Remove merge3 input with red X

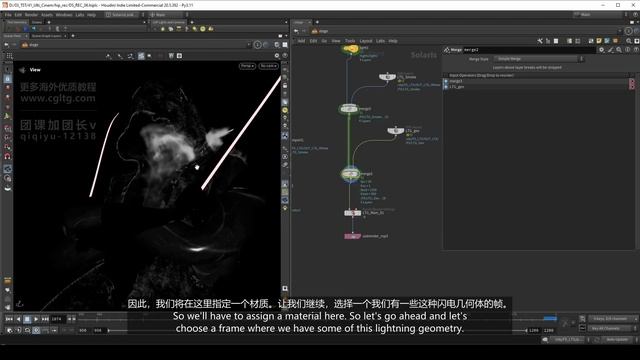[x=632, y=82]
